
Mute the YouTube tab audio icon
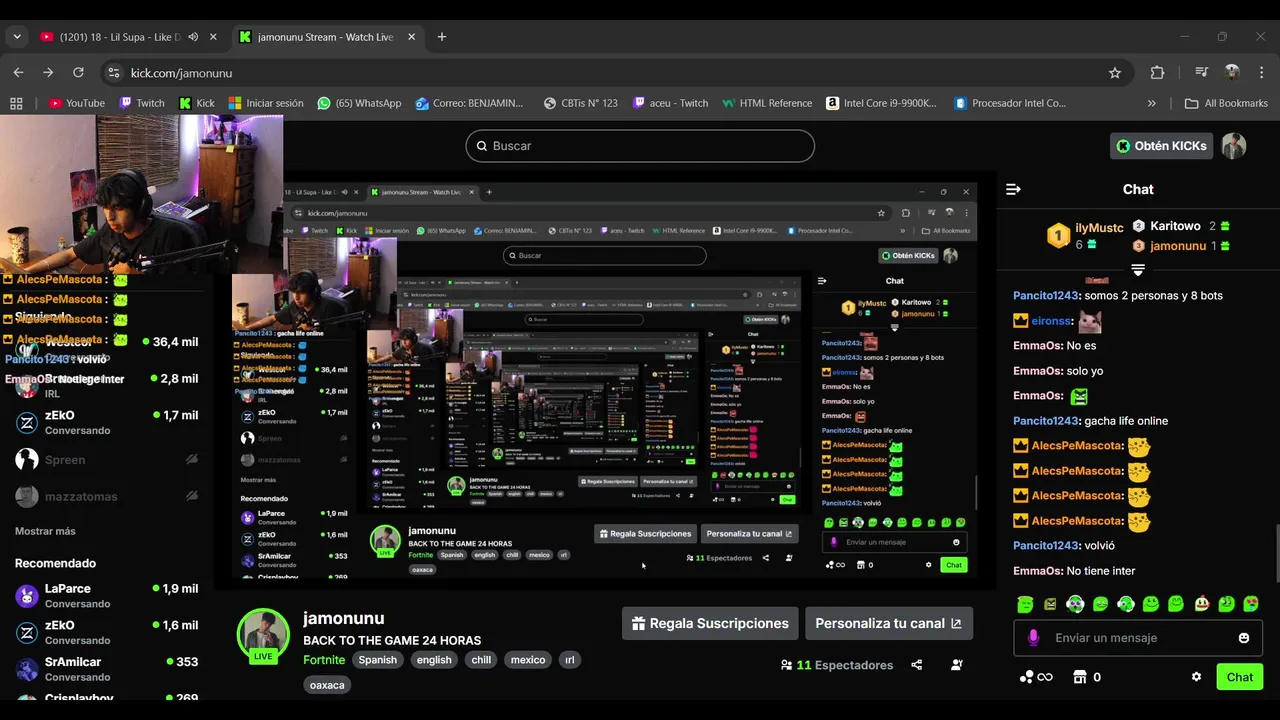pyautogui.click(x=193, y=37)
